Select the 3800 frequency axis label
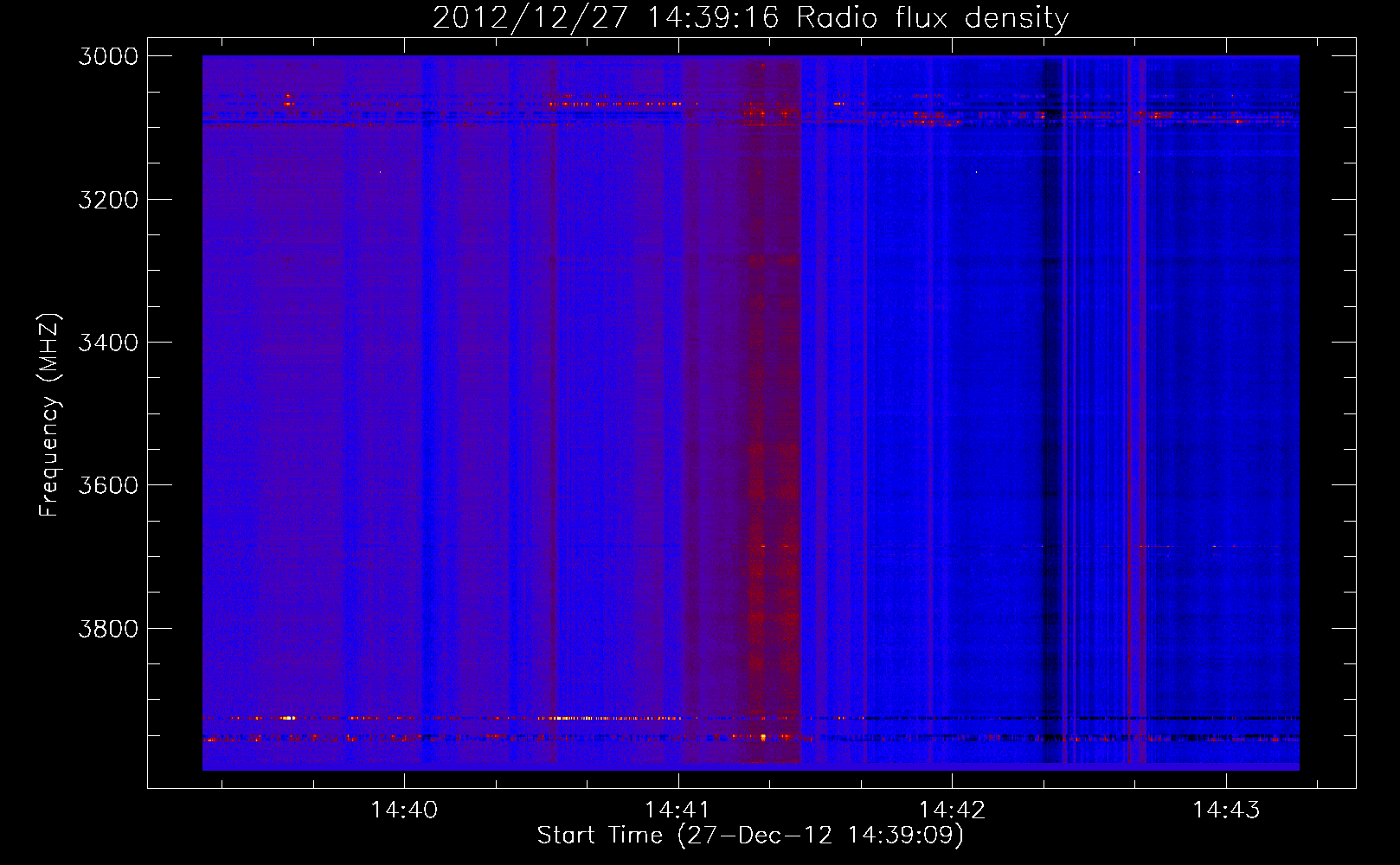Image resolution: width=1400 pixels, height=865 pixels. pos(108,628)
